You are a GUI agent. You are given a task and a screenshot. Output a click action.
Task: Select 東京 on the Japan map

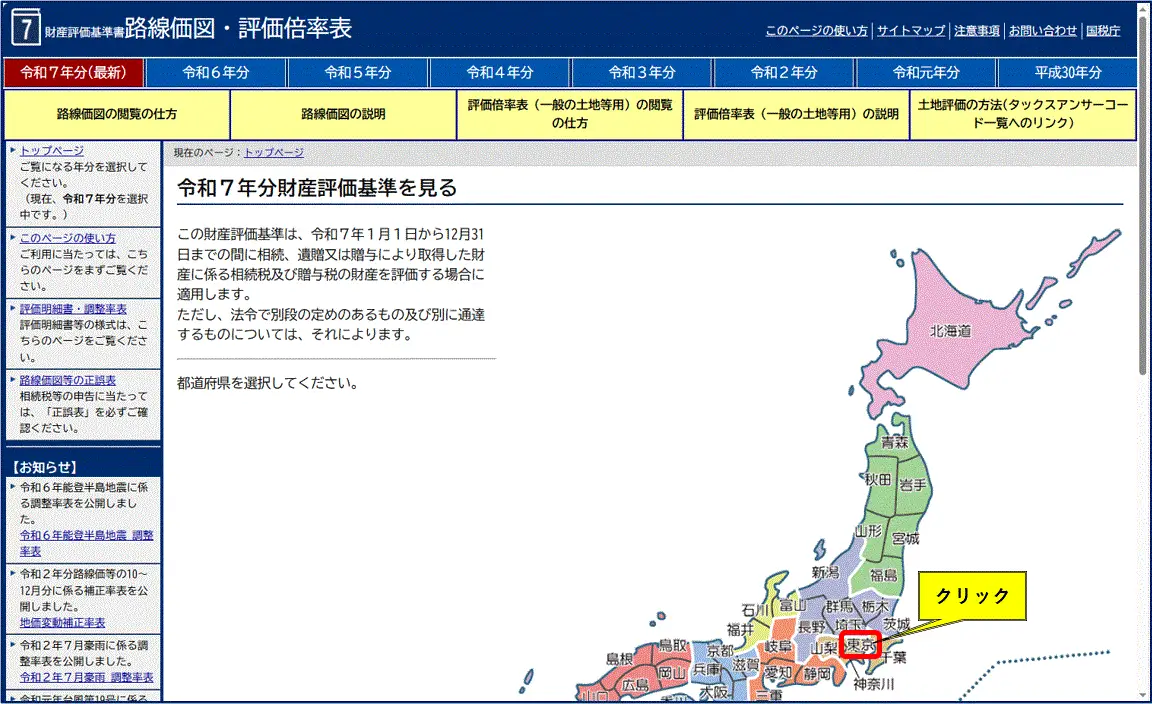point(862,644)
